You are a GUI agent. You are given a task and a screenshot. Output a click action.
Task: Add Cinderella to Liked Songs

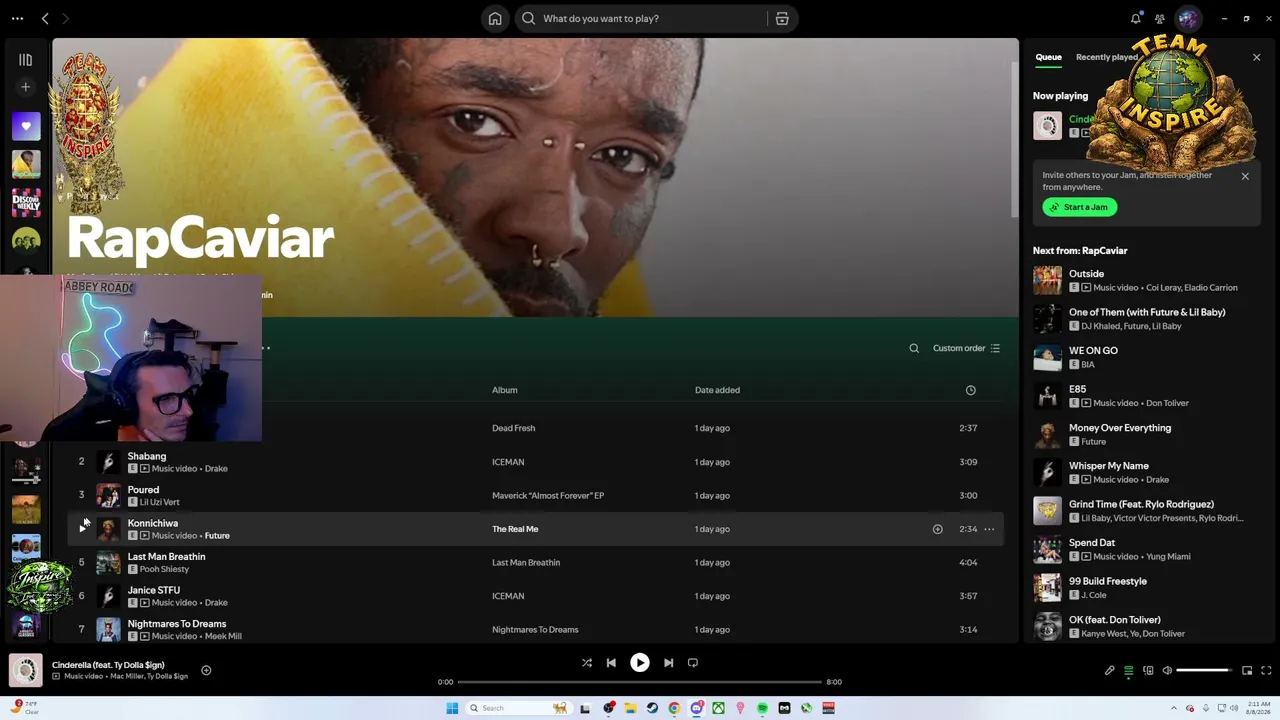(x=206, y=670)
